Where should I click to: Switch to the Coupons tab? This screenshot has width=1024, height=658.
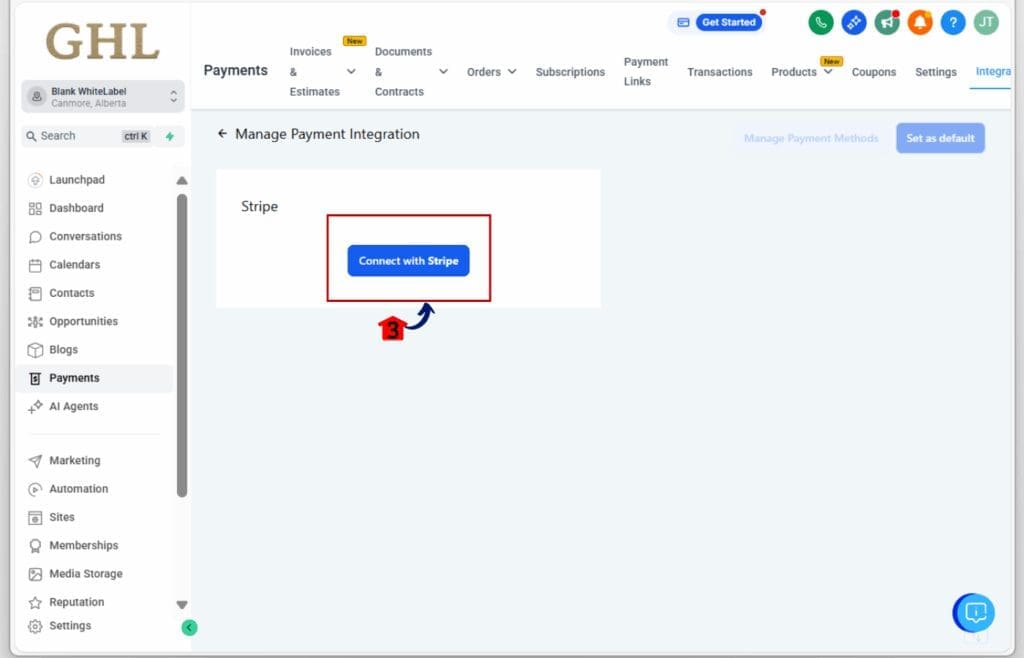pos(873,72)
